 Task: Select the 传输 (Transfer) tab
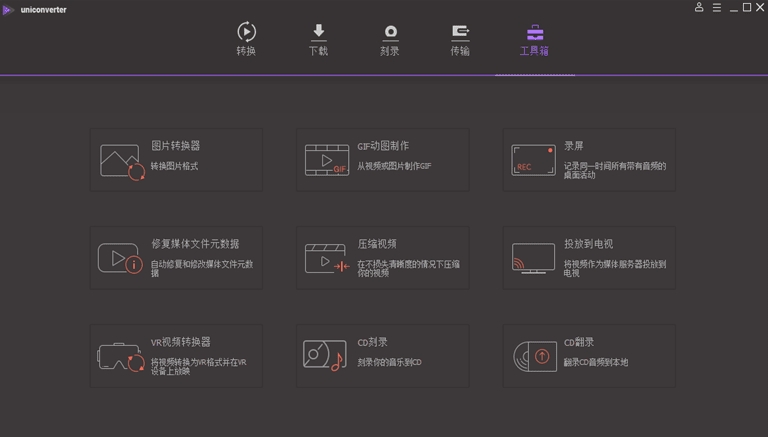pyautogui.click(x=460, y=40)
